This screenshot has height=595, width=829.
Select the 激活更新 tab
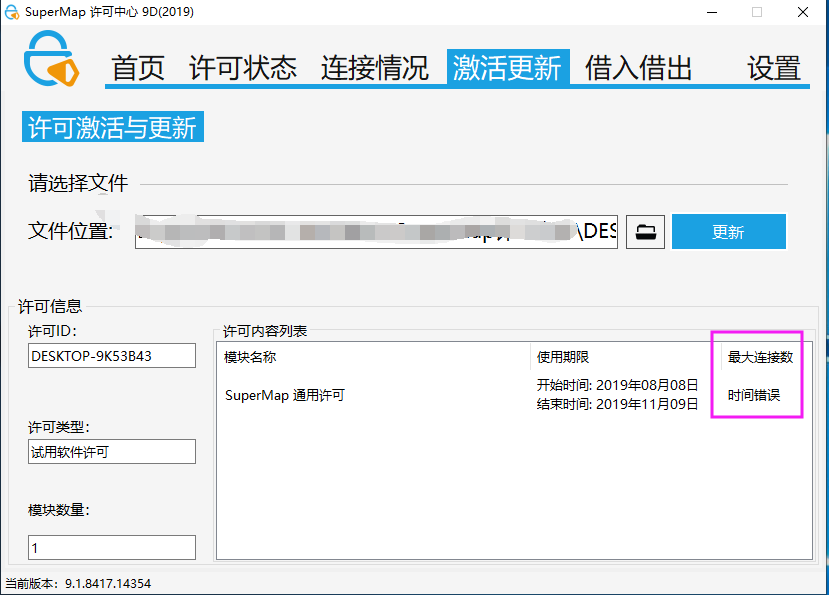coord(508,67)
